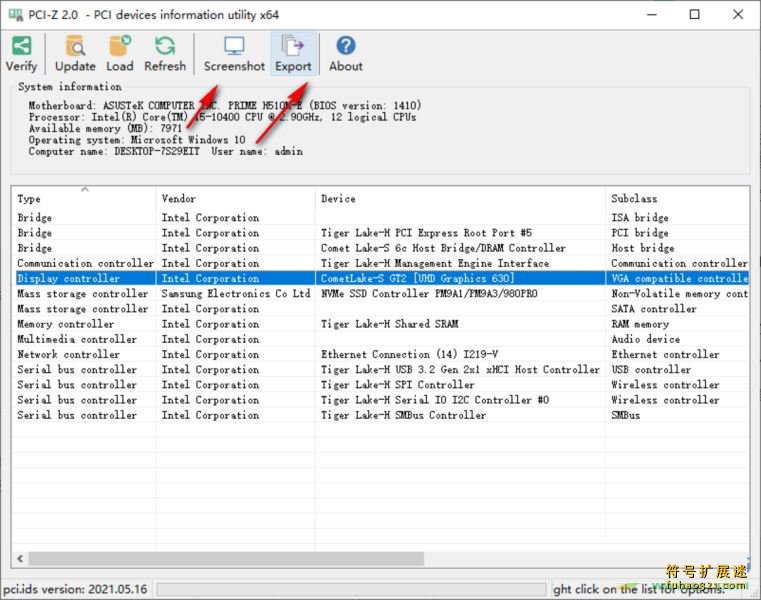761x600 pixels.
Task: Select the 'Audio device' subclass cell
Action: [x=645, y=339]
